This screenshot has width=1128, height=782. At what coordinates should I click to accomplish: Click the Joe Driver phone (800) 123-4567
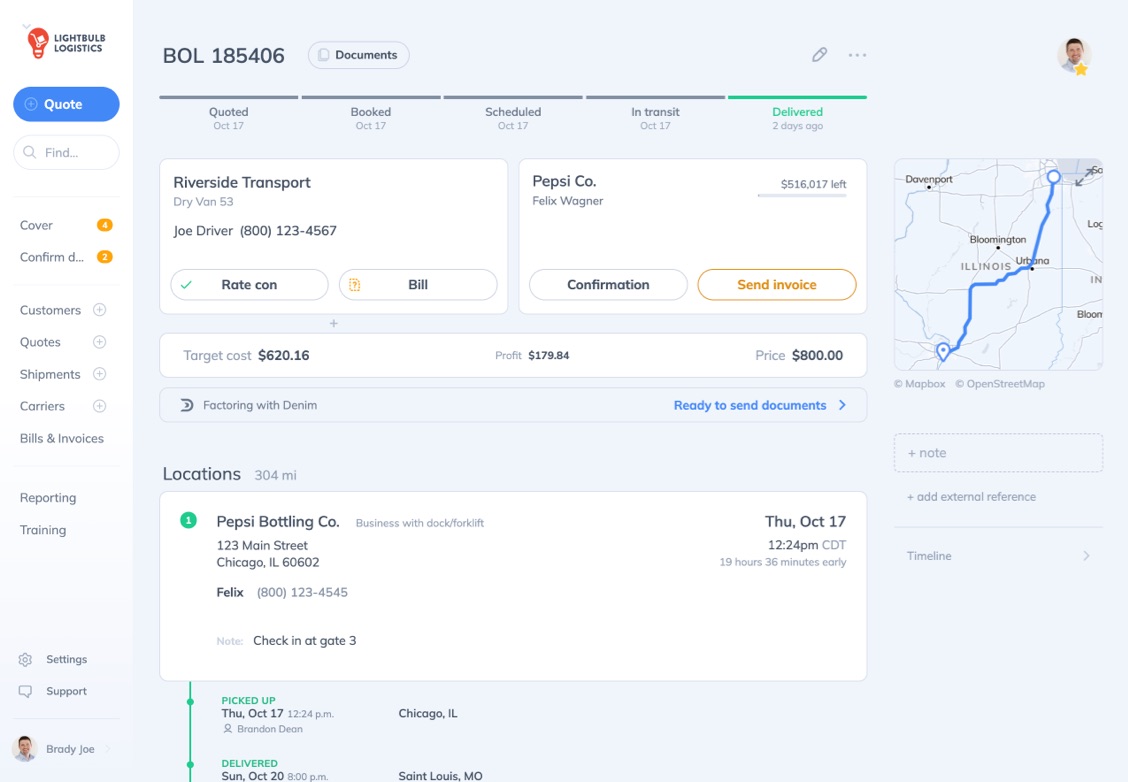288,231
